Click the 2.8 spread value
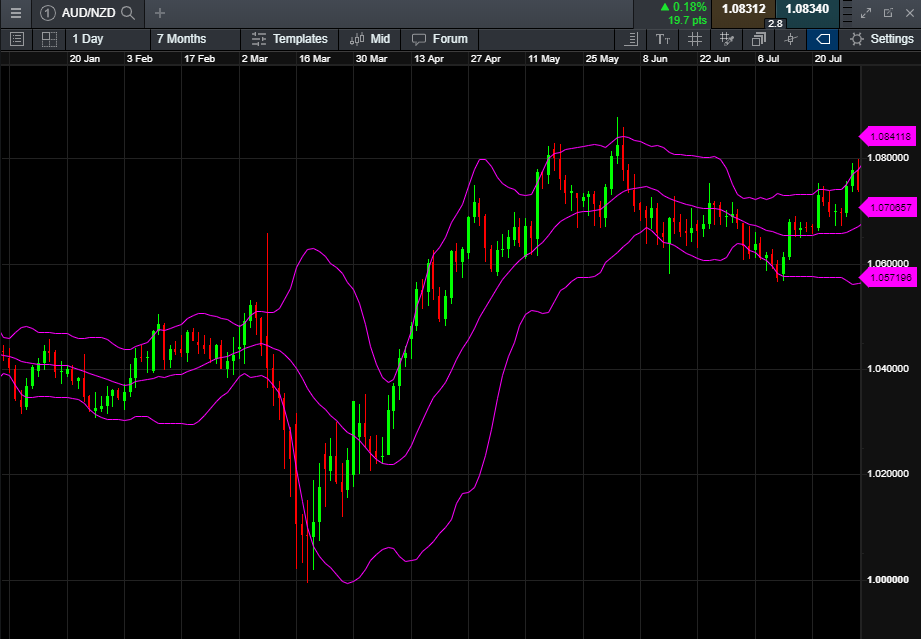 point(775,23)
